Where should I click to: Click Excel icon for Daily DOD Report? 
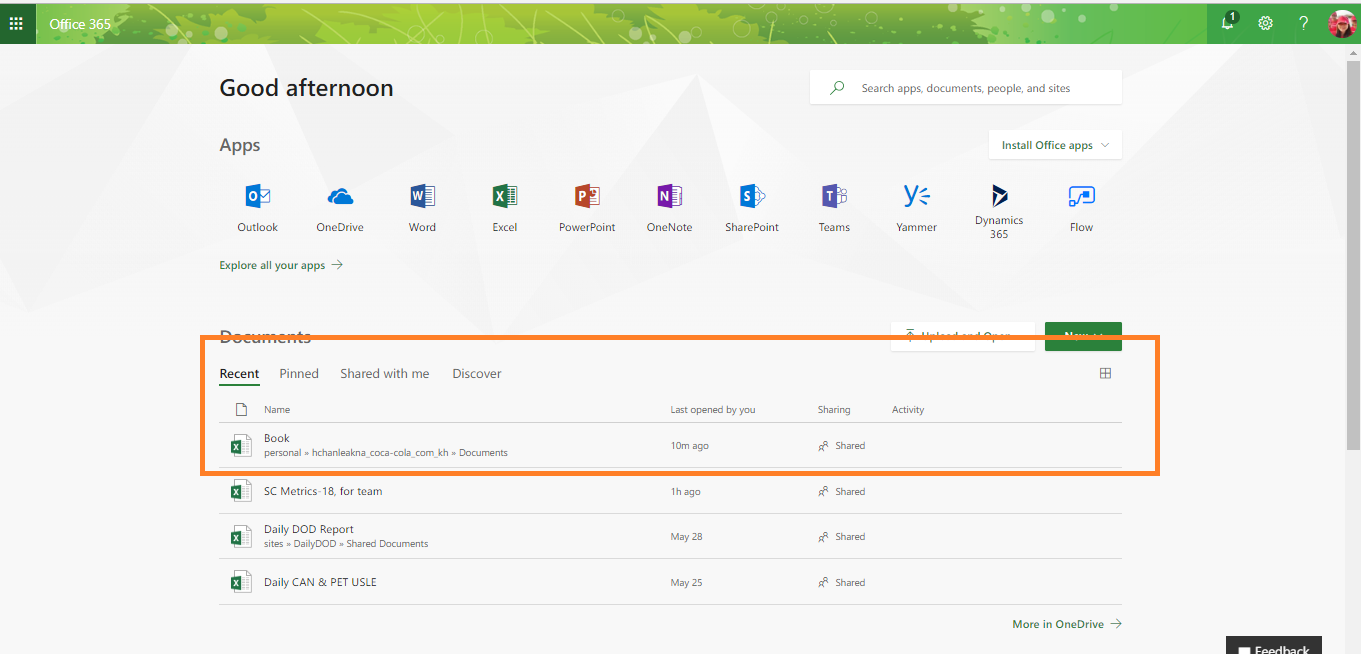241,537
